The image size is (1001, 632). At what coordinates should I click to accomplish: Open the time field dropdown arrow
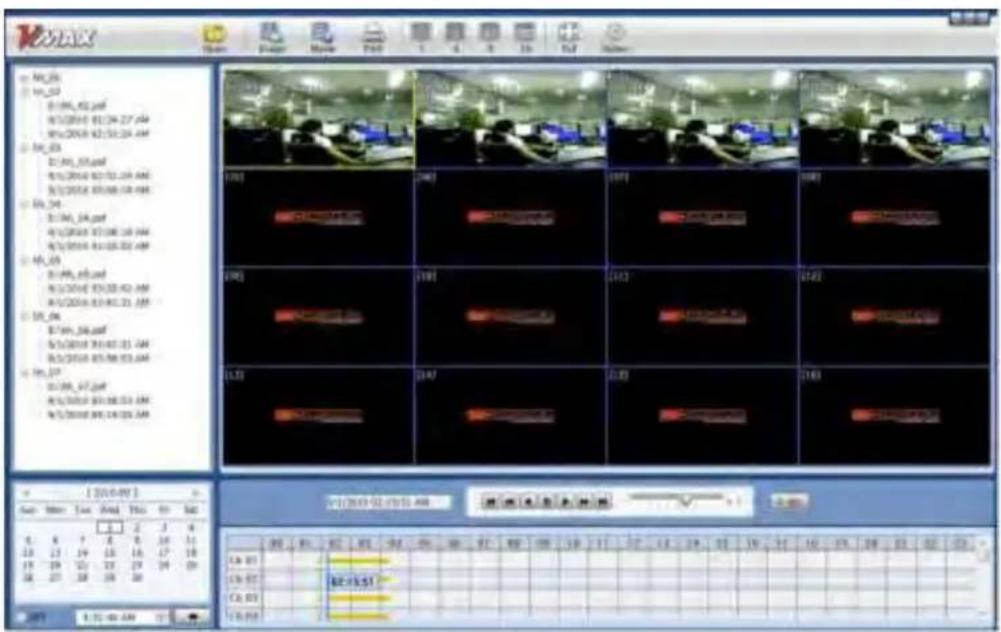pyautogui.click(x=162, y=617)
